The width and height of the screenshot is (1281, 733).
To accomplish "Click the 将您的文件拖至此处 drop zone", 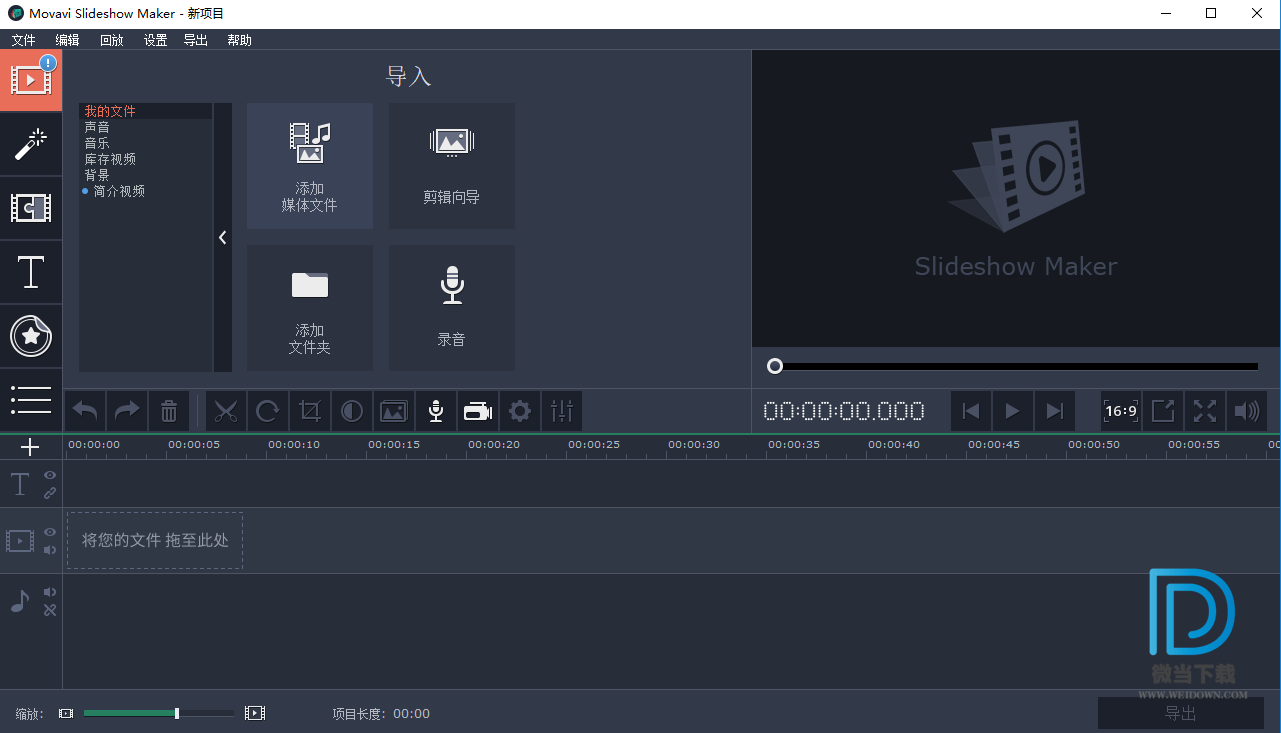I will pos(155,540).
